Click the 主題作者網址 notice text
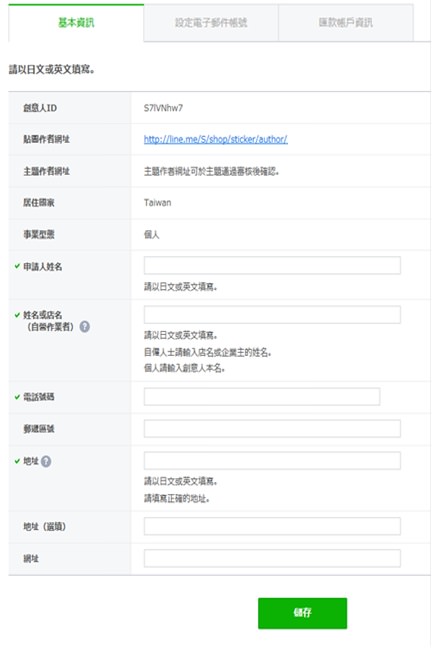433x649 pixels. 211,171
